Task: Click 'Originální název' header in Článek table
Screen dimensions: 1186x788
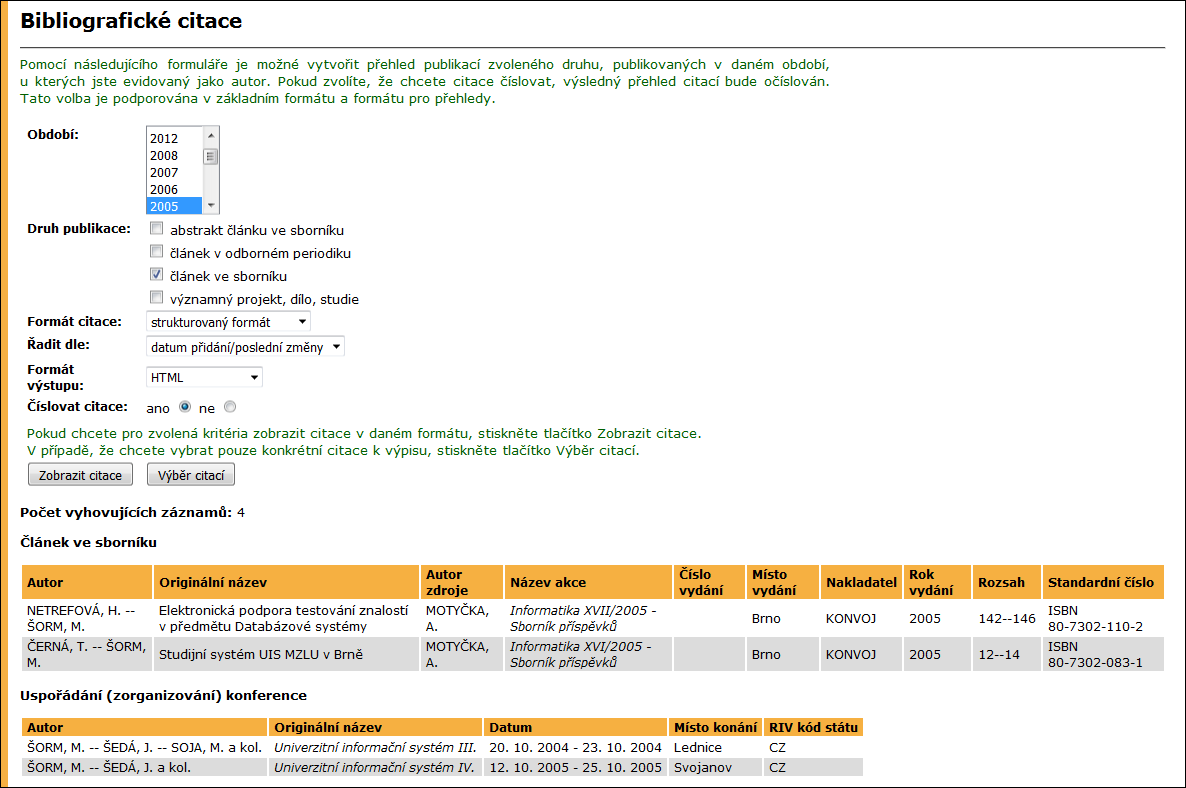Action: [286, 582]
